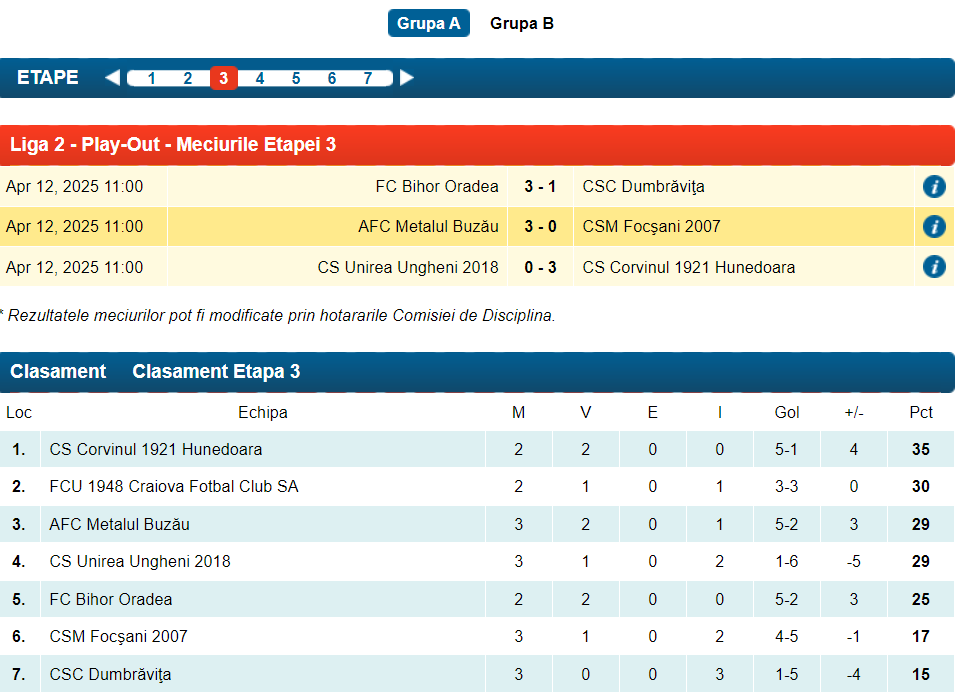Click info icon for Unirea Ungheni match

pyautogui.click(x=933, y=267)
